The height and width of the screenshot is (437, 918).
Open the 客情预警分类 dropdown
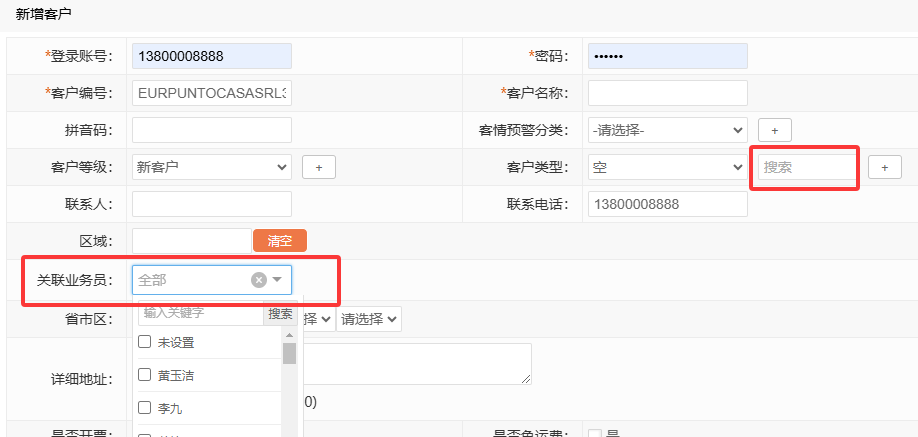pyautogui.click(x=667, y=130)
